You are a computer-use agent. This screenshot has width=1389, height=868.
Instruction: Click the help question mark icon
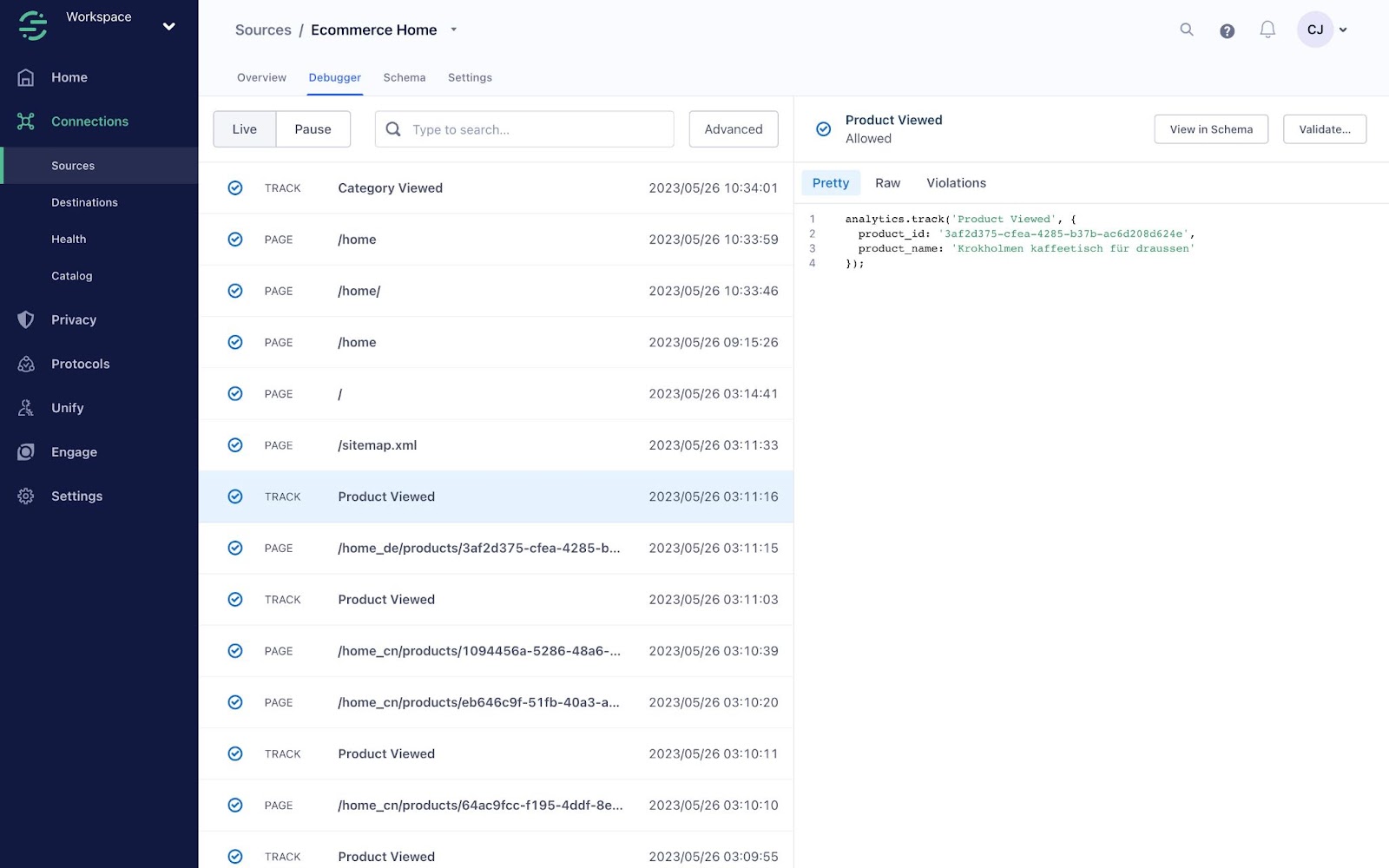1227,30
